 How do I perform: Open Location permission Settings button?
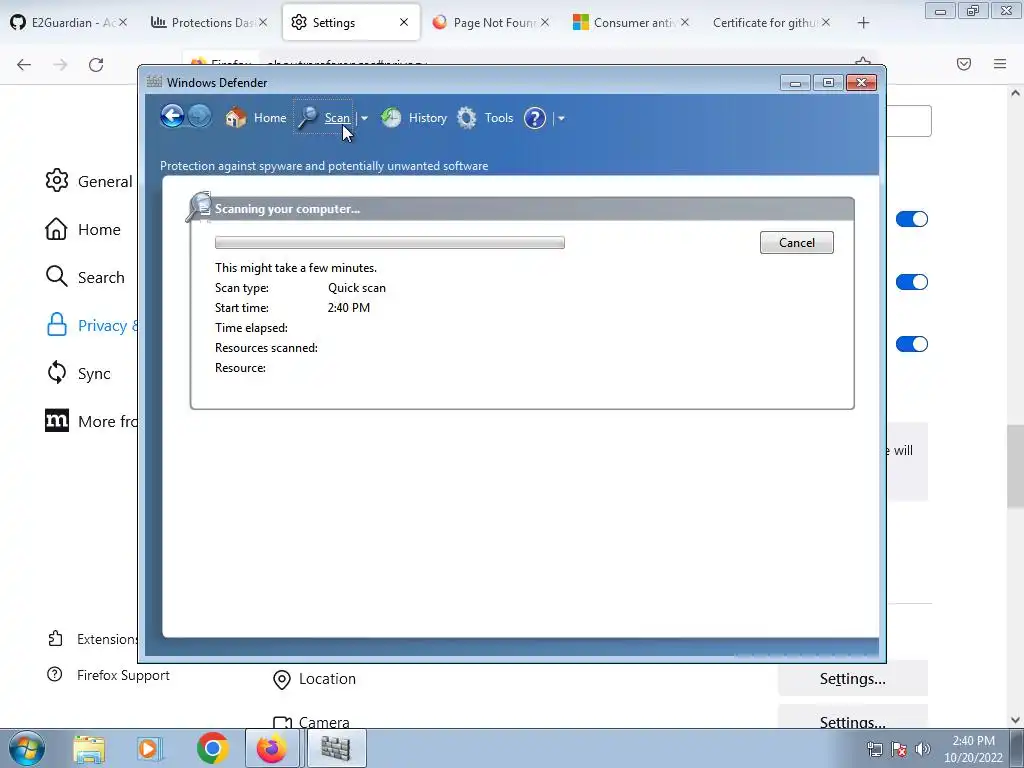point(852,679)
